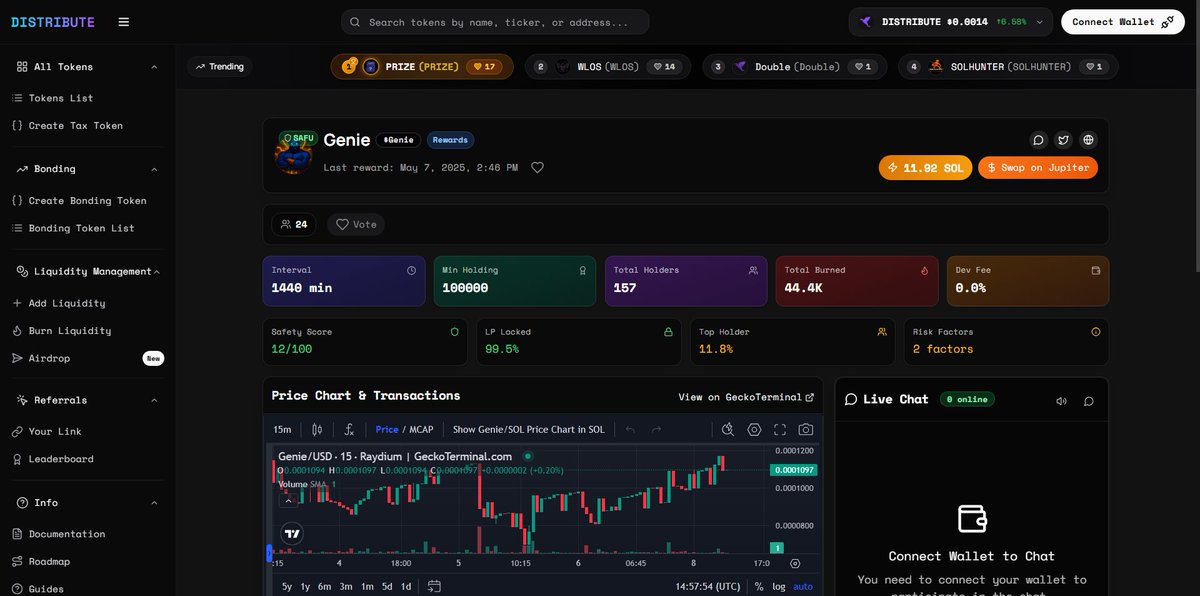The height and width of the screenshot is (596, 1200).
Task: Collapse All Tokens sidebar section
Action: coord(154,67)
